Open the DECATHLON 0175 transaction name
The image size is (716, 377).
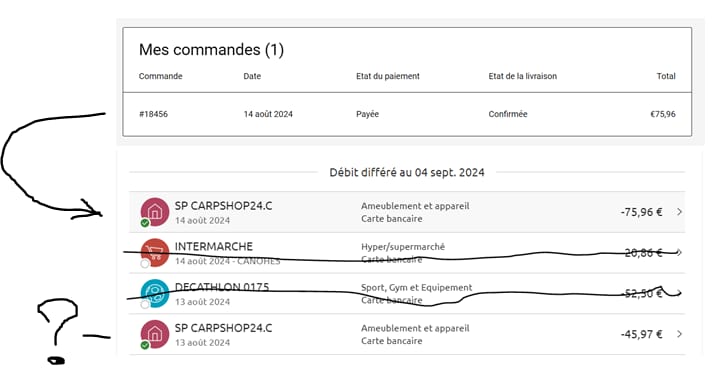click(222, 287)
